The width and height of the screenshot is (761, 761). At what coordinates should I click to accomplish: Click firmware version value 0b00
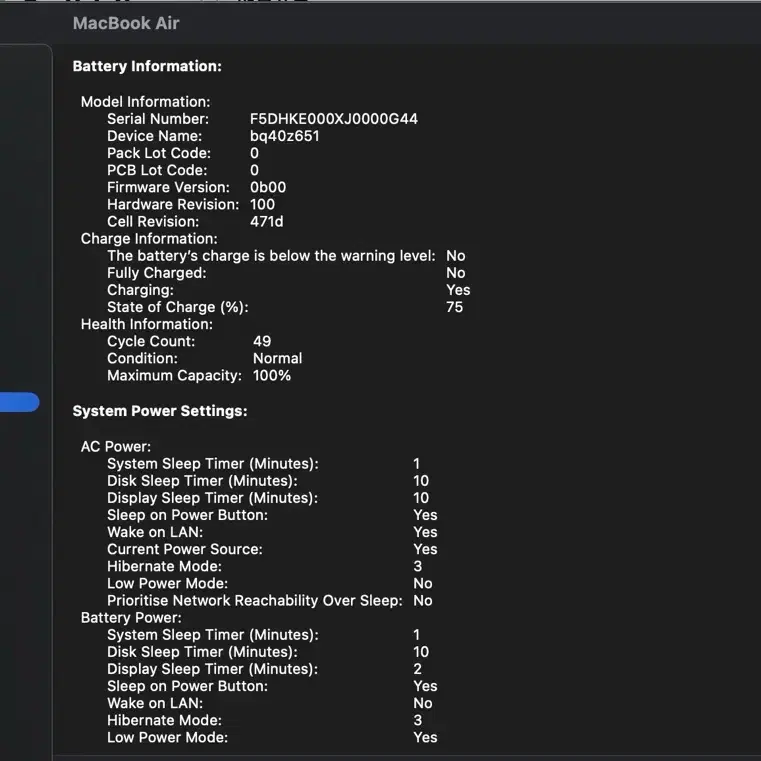point(268,187)
